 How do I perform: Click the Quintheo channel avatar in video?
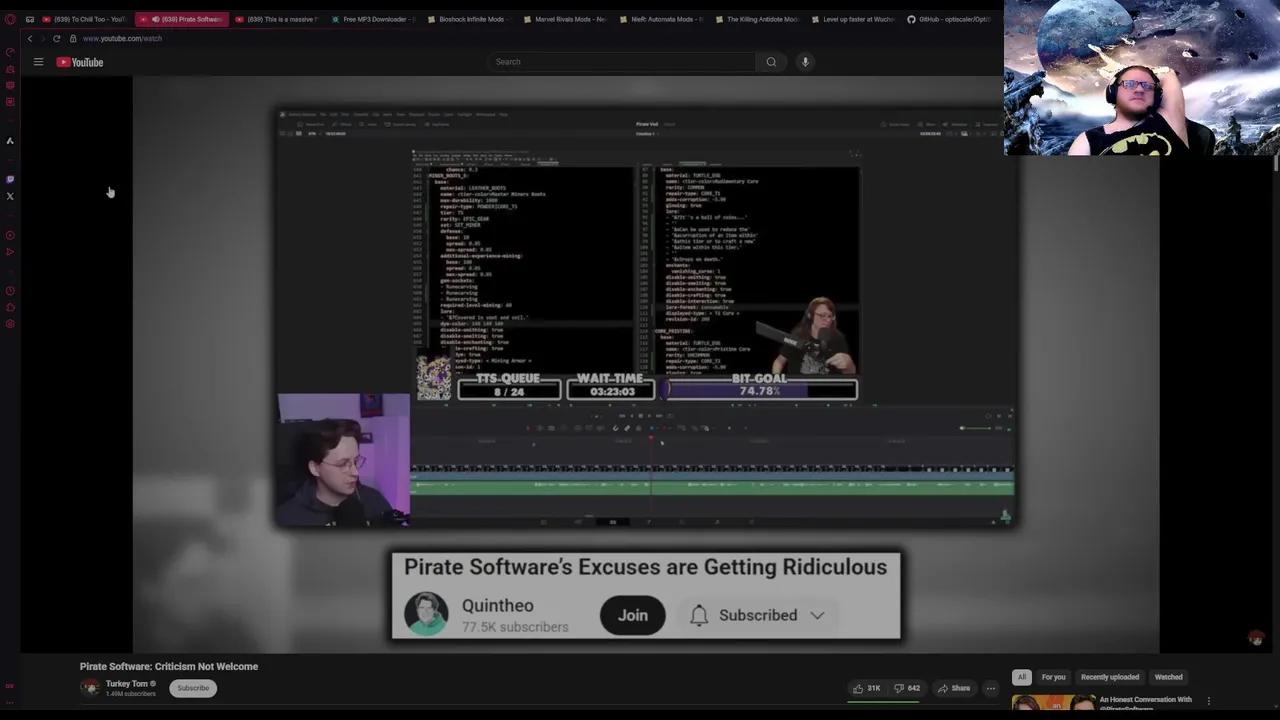[426, 614]
